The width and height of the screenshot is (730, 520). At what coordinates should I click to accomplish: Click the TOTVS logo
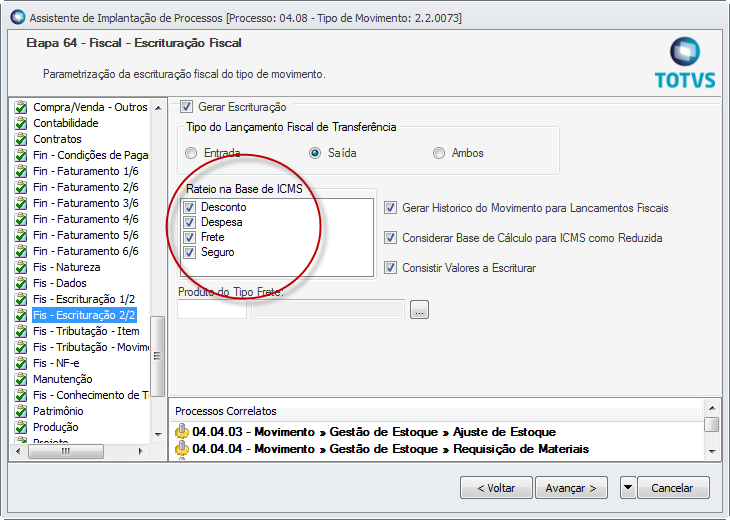(x=685, y=63)
